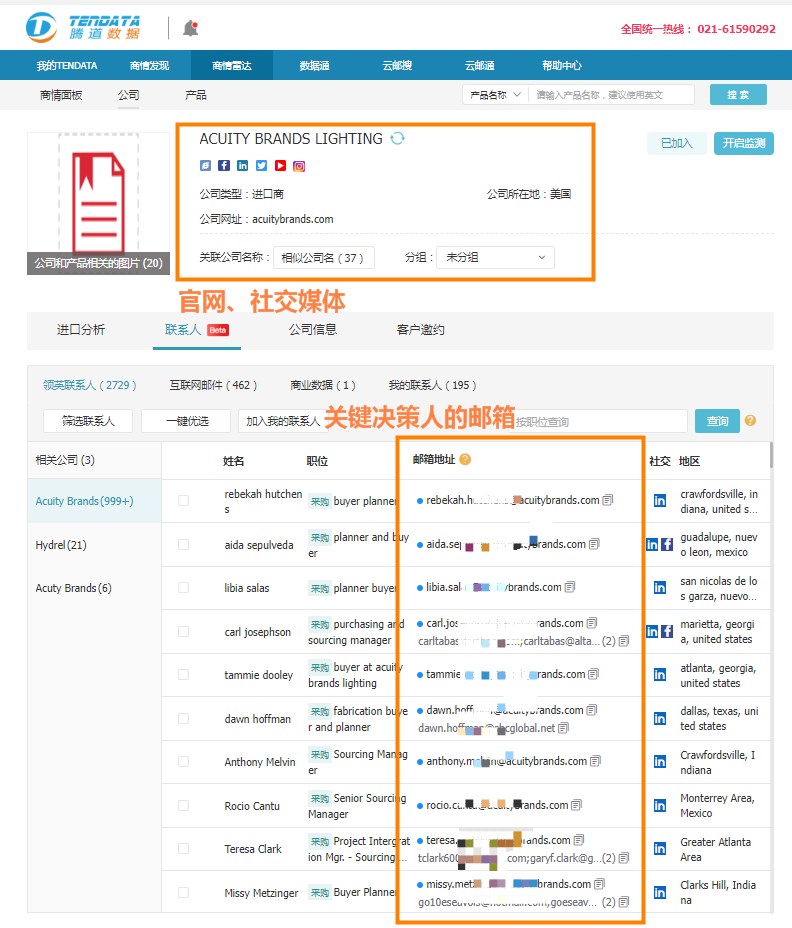The width and height of the screenshot is (792, 928).
Task: Open LinkedIn profile of Teresa Clark
Action: click(659, 849)
